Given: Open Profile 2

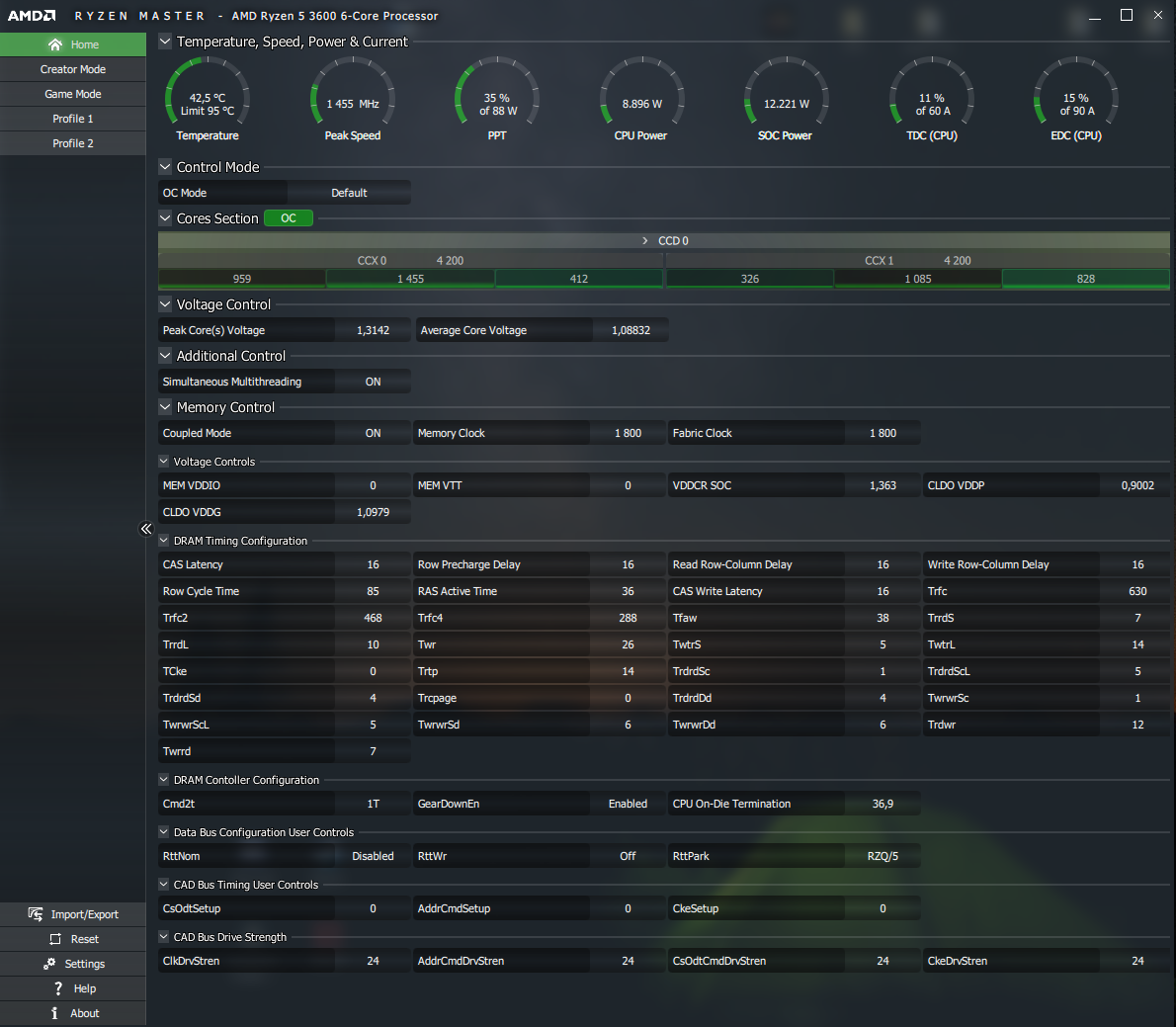Looking at the screenshot, I should pyautogui.click(x=73, y=143).
